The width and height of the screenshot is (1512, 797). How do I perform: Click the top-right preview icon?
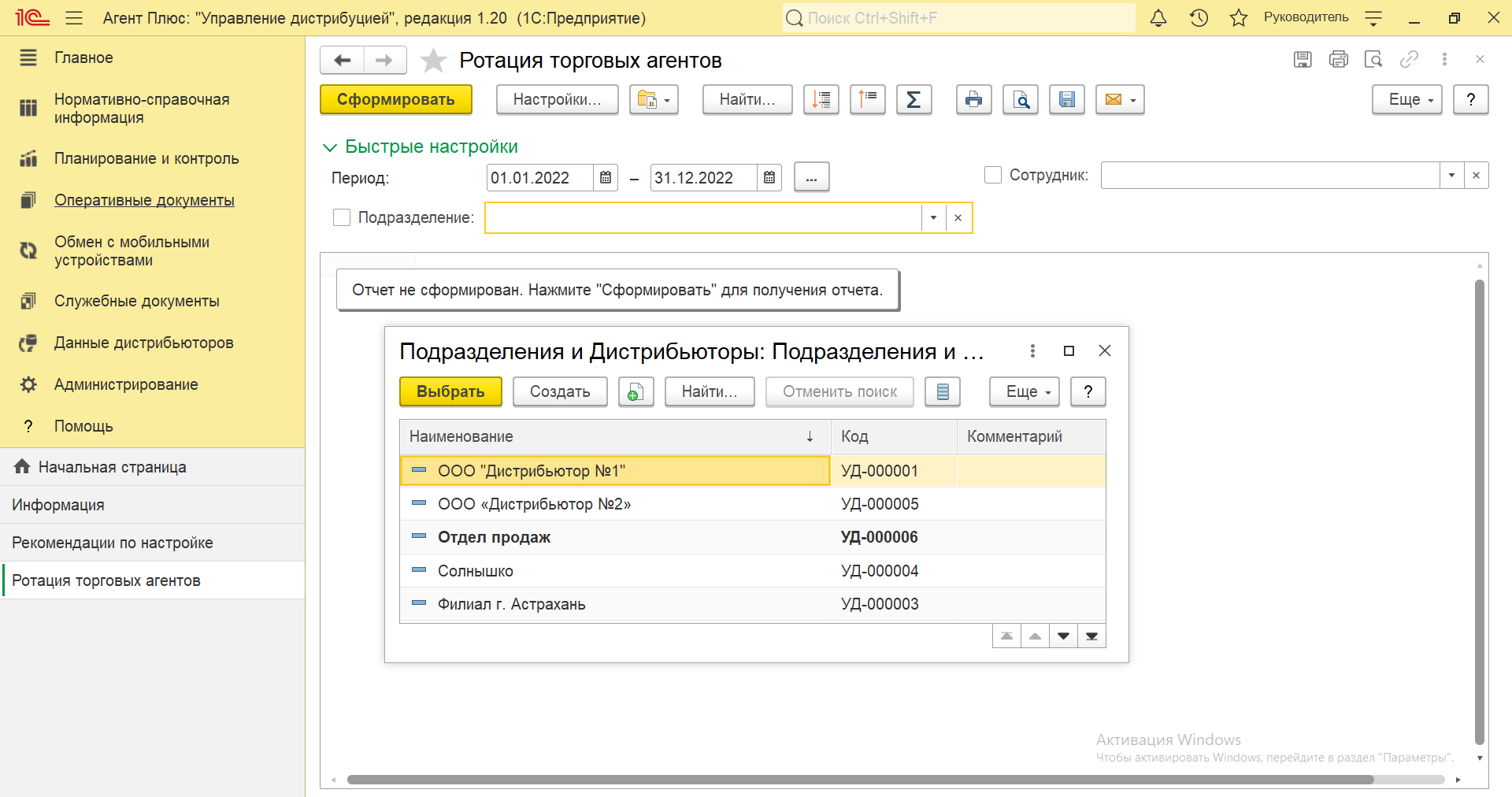(1373, 59)
